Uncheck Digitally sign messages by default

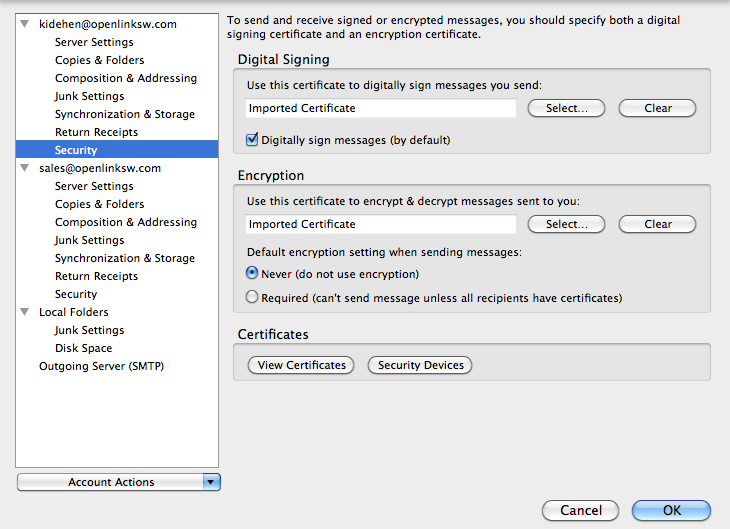pos(252,139)
